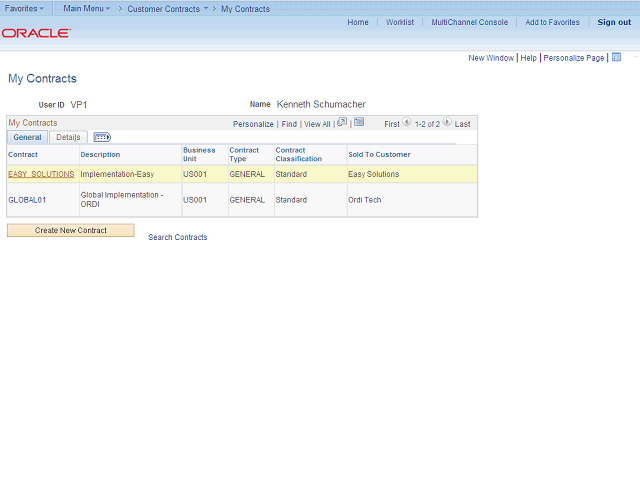Expand the Favorites dropdown menu
Screen dimensions: 640x480
click(24, 9)
